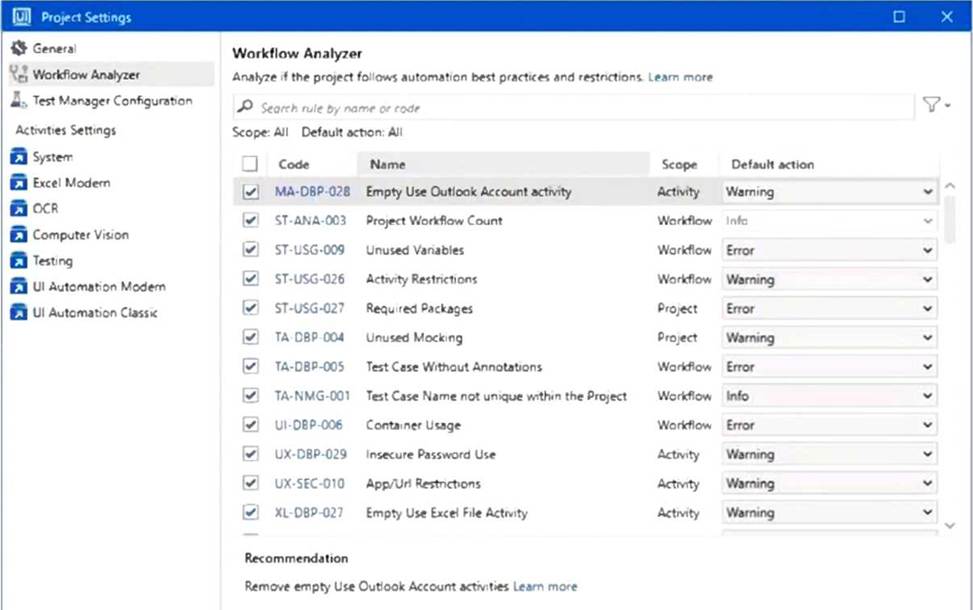Open default action dropdown for MA-DBP-028

(x=829, y=192)
